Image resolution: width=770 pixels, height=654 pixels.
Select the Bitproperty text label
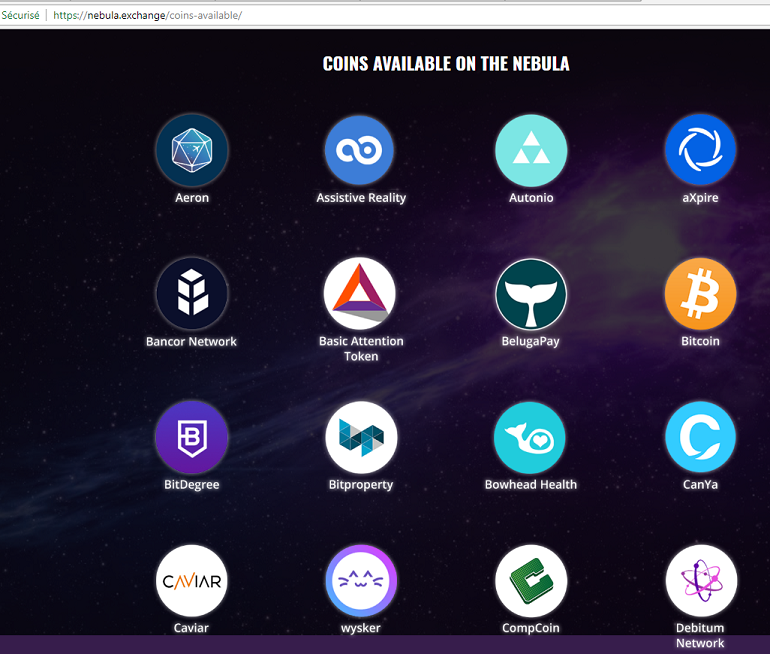click(361, 485)
